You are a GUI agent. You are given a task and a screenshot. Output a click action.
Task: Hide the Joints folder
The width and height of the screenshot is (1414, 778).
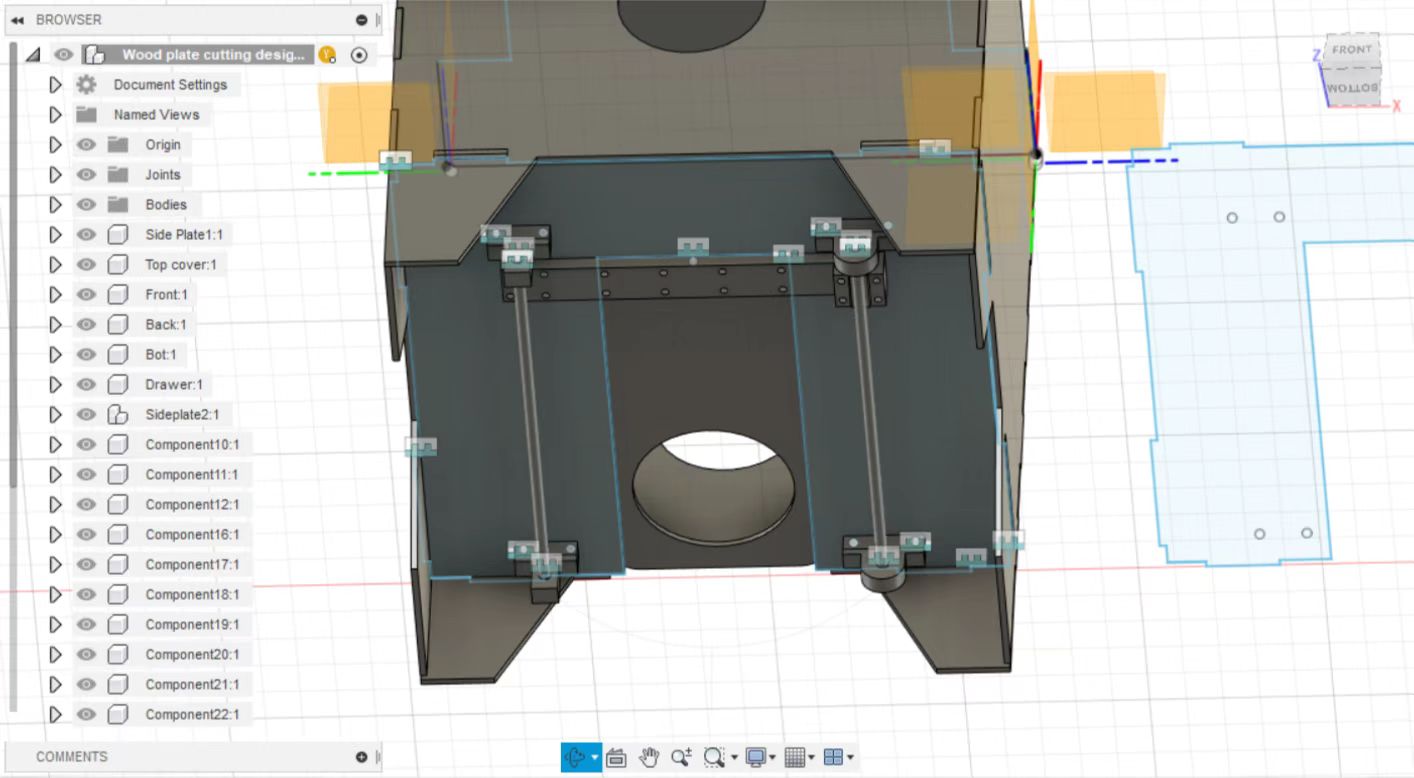click(86, 174)
